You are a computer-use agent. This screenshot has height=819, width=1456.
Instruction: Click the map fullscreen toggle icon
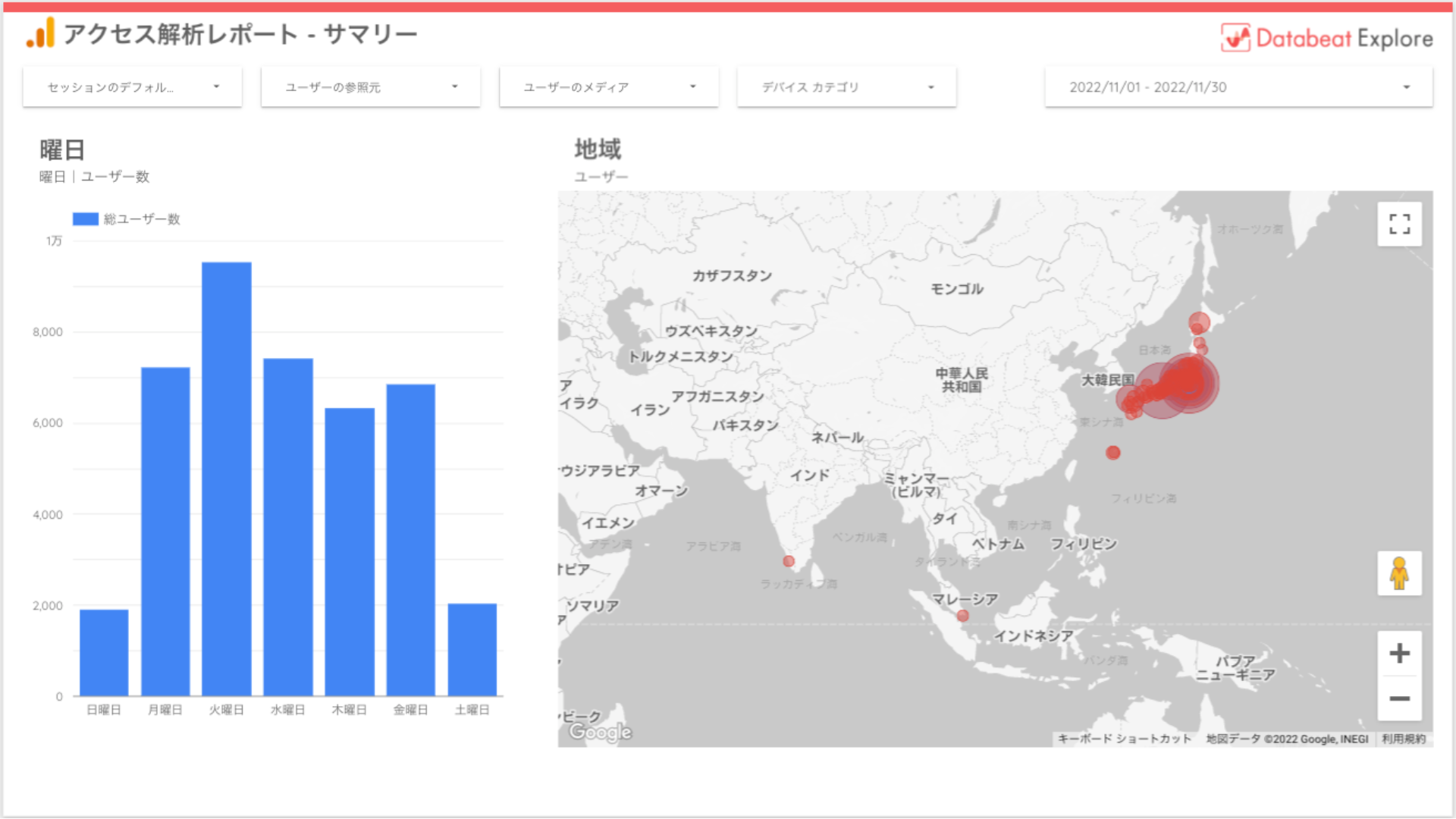[x=1399, y=224]
